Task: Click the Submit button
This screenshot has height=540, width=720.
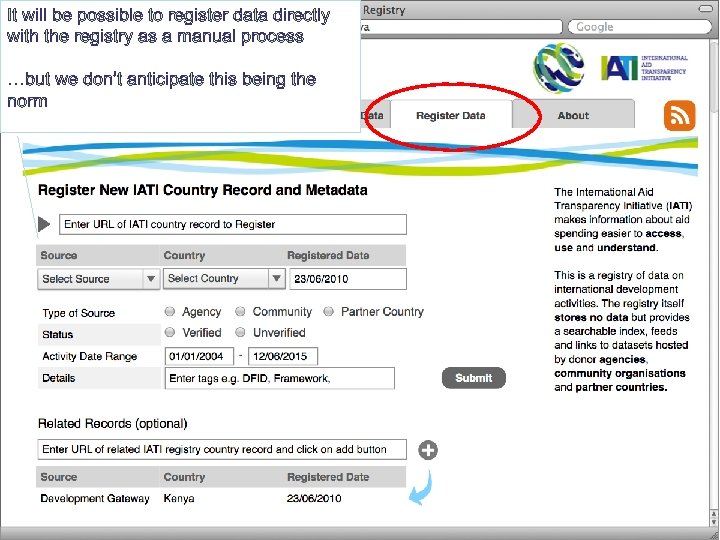Action: 474,378
